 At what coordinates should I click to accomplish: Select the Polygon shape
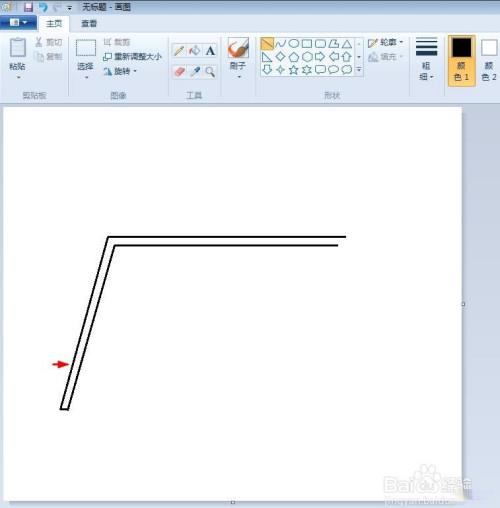tap(334, 44)
